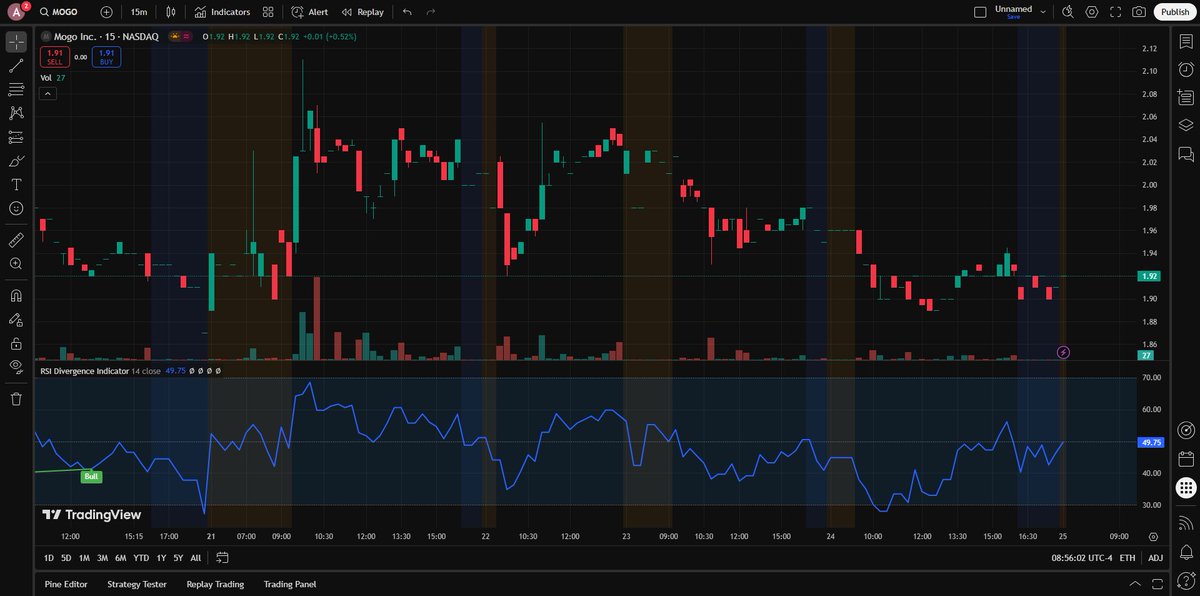Open the candlestick chart type menu
Screen dimensions: 1200x596
[171, 12]
